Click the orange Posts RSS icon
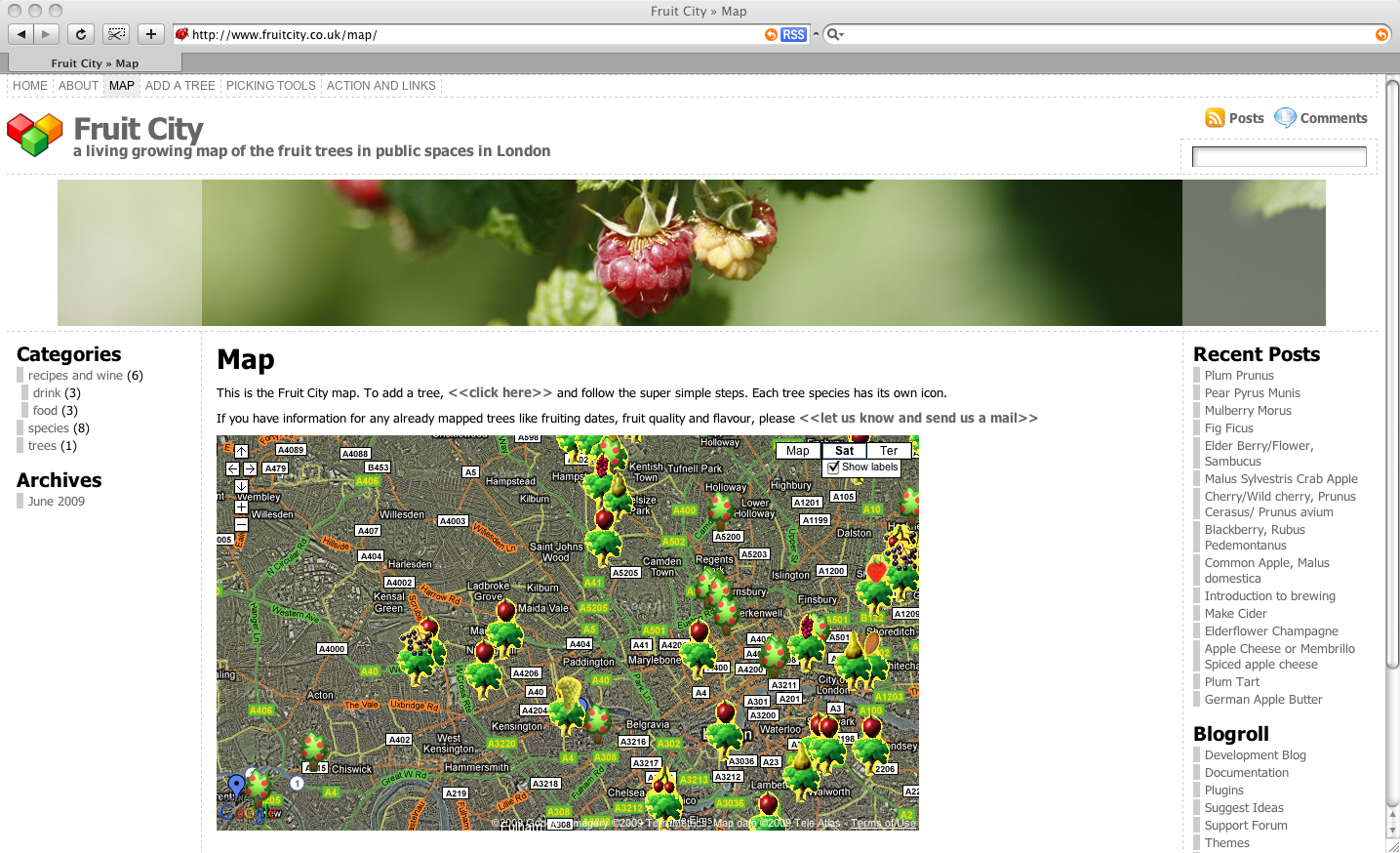This screenshot has height=853, width=1400. 1214,117
